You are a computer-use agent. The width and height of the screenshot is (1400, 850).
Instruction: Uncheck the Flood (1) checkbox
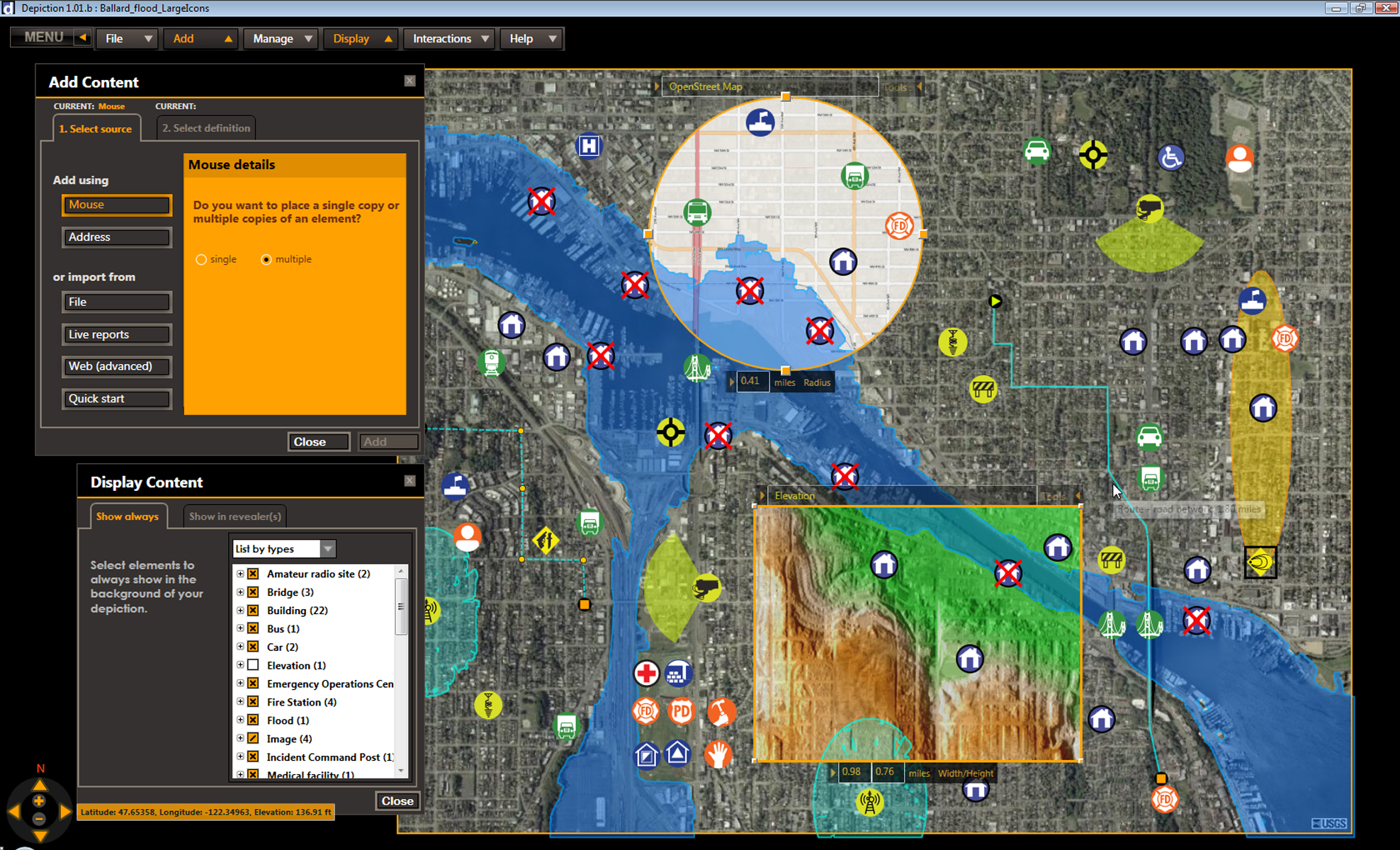pos(253,720)
